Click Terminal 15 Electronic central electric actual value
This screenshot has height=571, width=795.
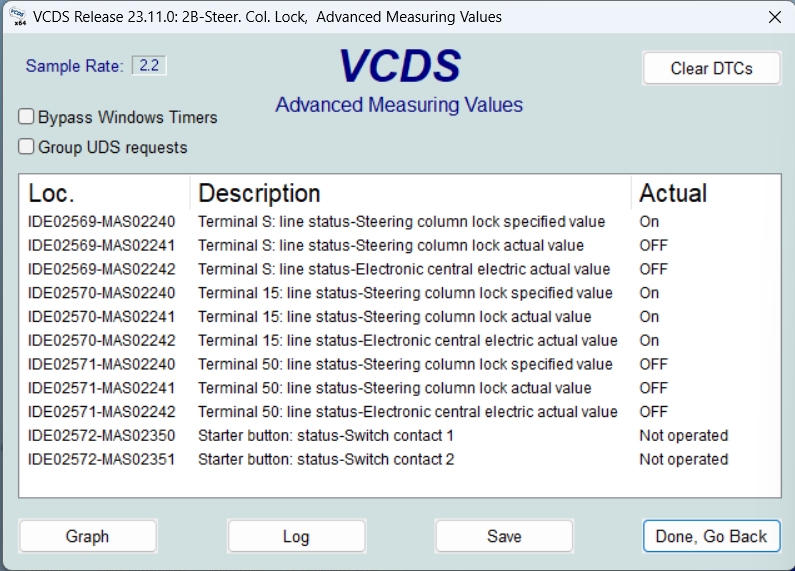point(408,341)
